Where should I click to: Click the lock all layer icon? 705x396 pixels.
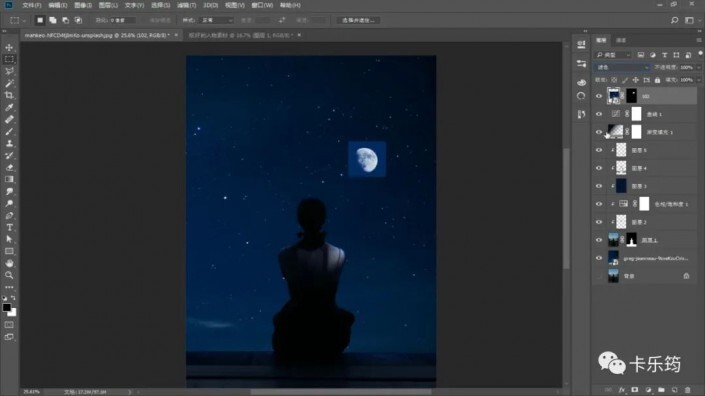coord(657,80)
